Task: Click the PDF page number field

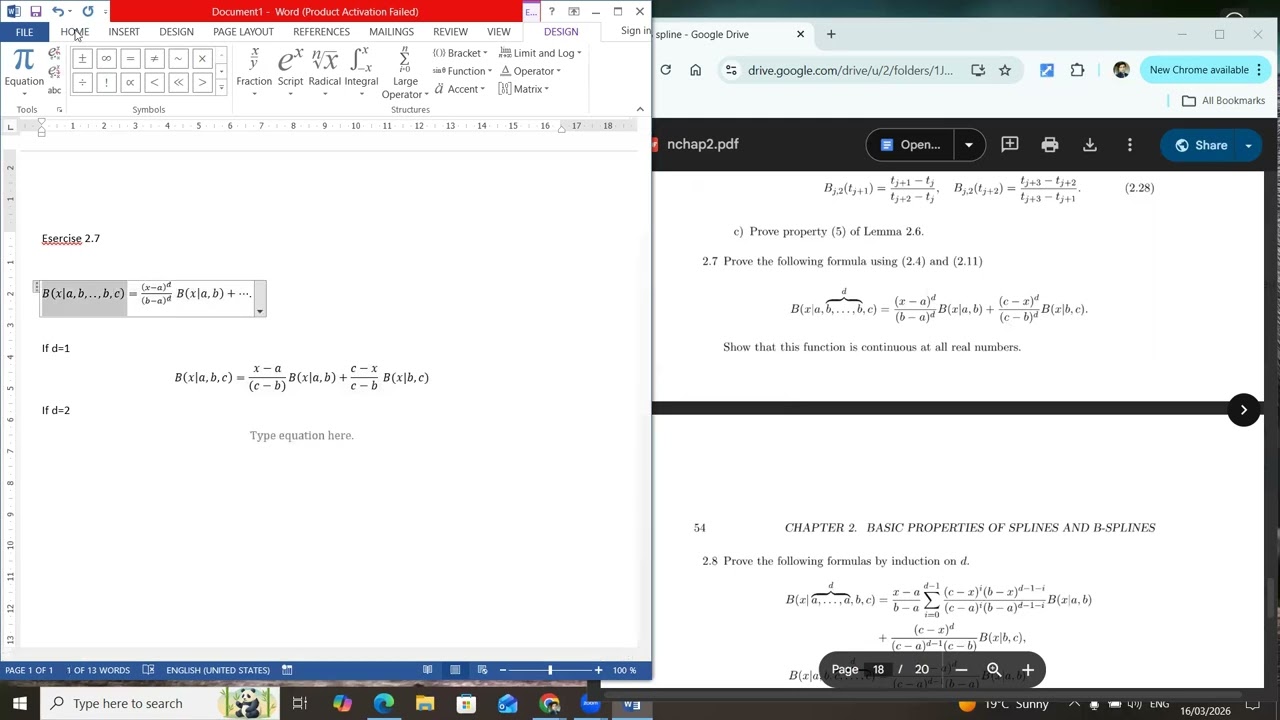Action: click(x=878, y=670)
